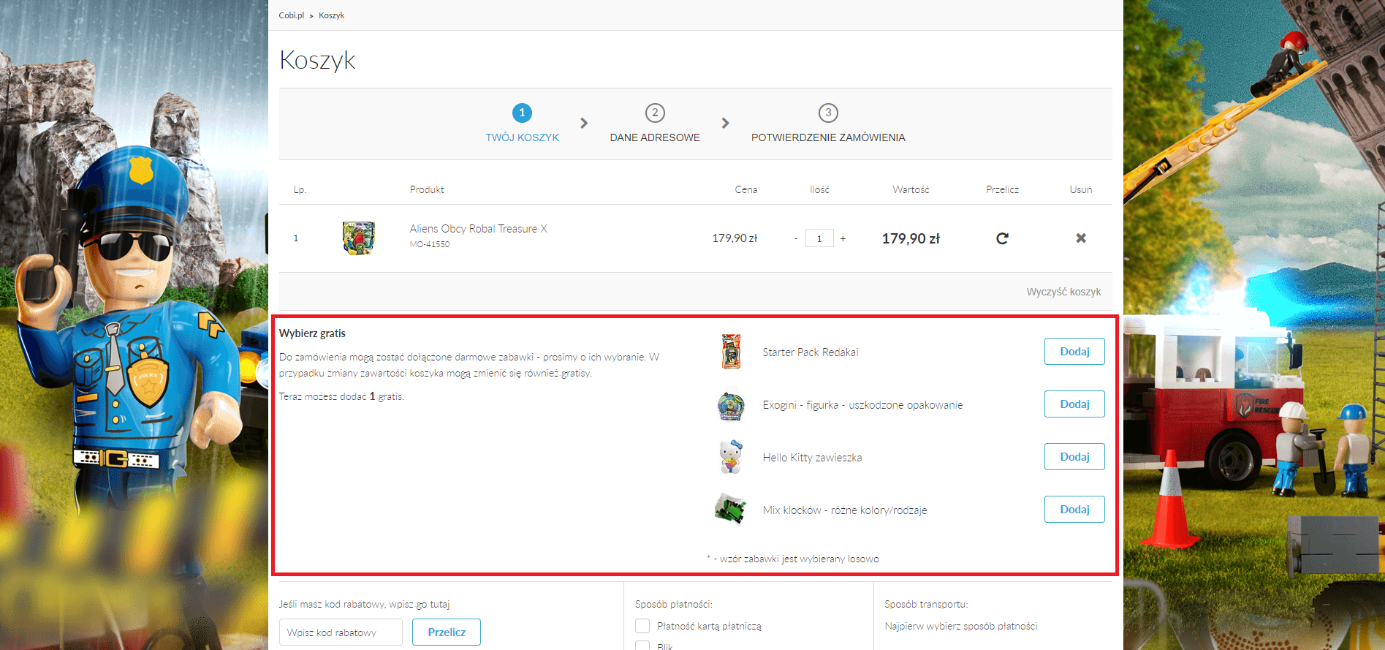Image resolution: width=1385 pixels, height=650 pixels.
Task: Open the Aliens Obcy Robal product thumbnail
Action: [357, 238]
